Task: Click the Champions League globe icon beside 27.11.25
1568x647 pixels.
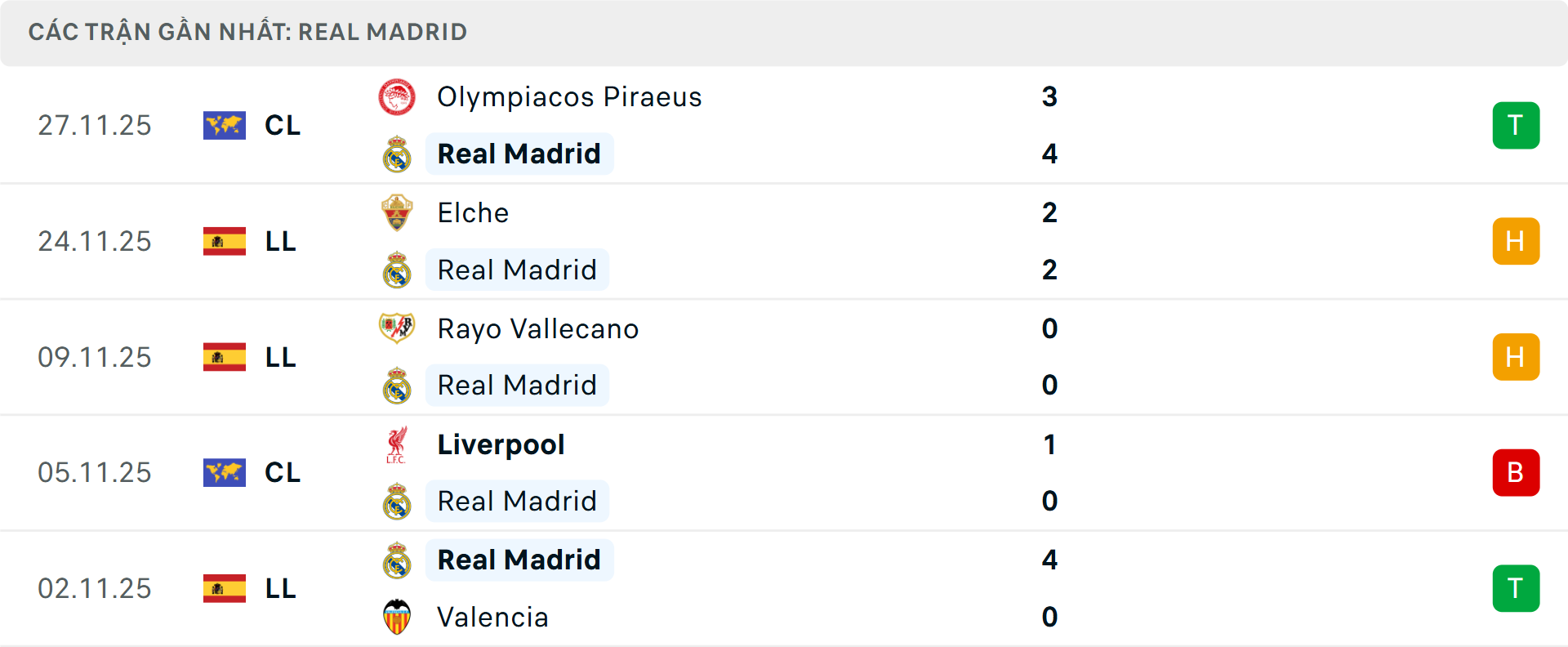Action: 225,125
